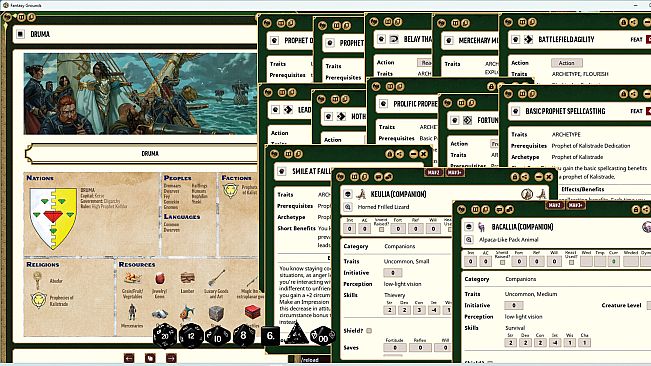Screen dimensions: 651x366
Task: Click 'ARCHETYPE, FLOURISH' traits text
Action: tap(580, 74)
